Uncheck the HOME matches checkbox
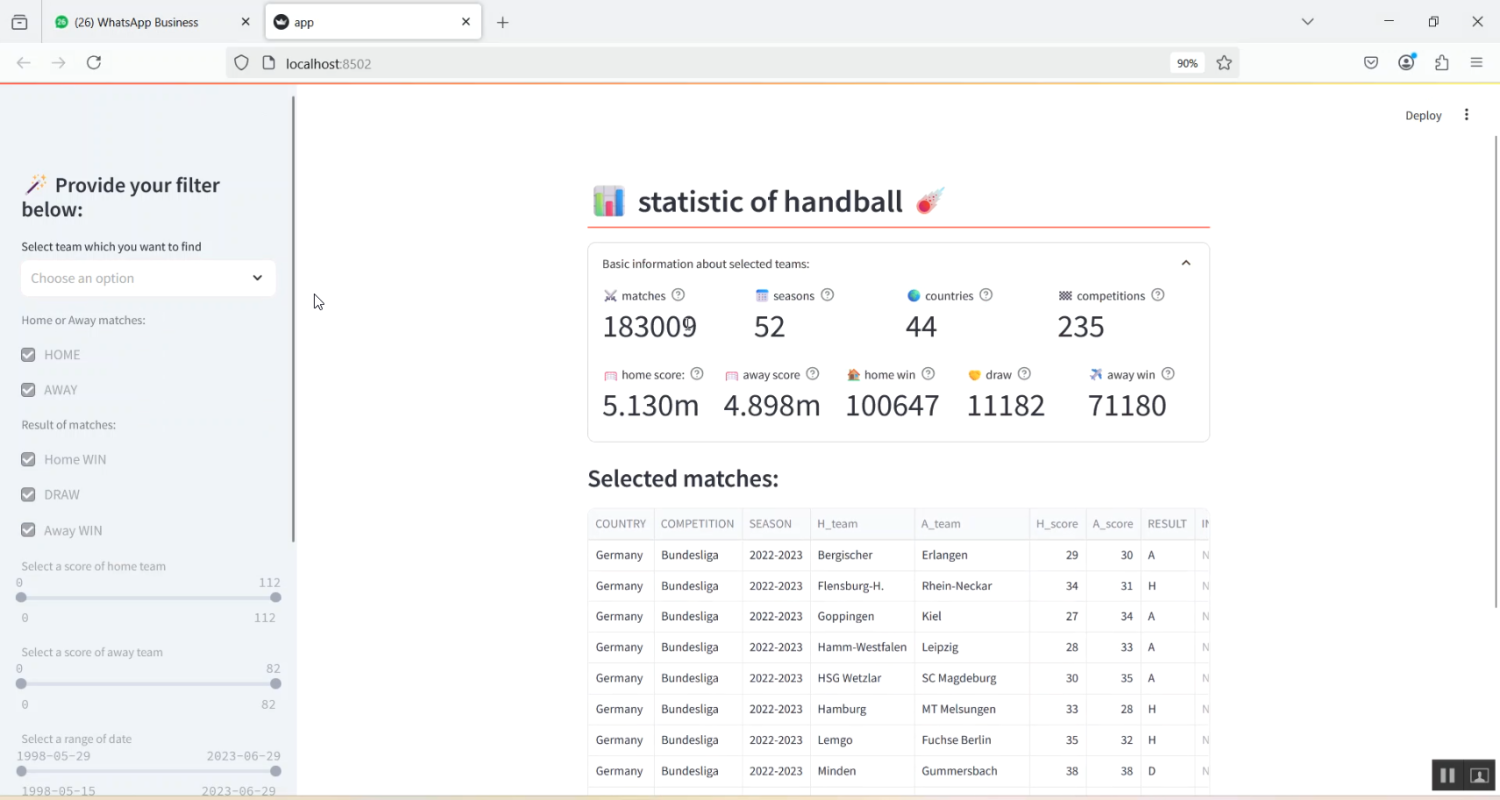 coord(28,355)
